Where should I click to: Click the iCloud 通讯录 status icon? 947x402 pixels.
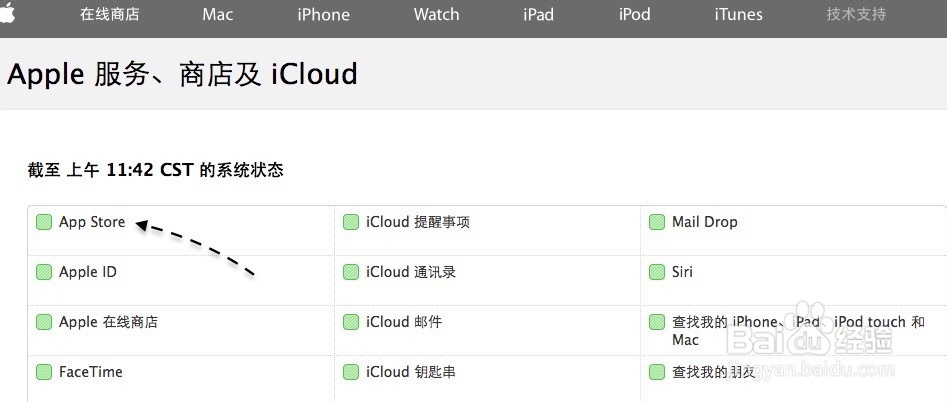(x=351, y=272)
